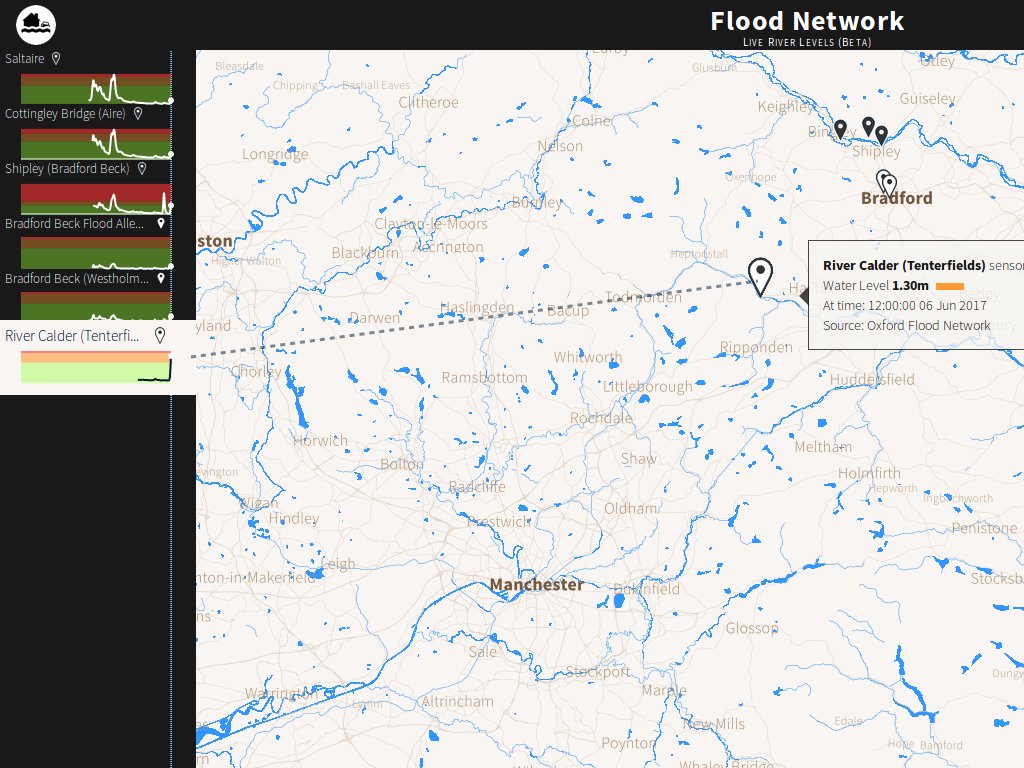
Task: Open the Cottingley Bridge (Aire) sensor entry
Action: click(65, 114)
